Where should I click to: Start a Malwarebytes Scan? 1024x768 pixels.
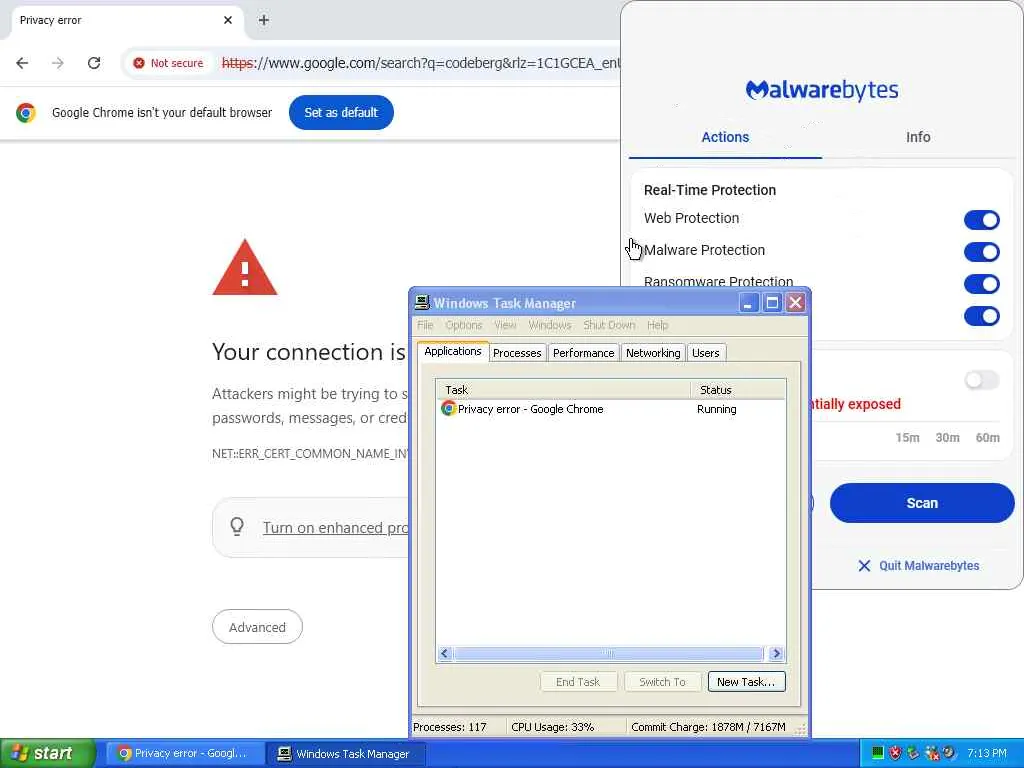[x=922, y=503]
